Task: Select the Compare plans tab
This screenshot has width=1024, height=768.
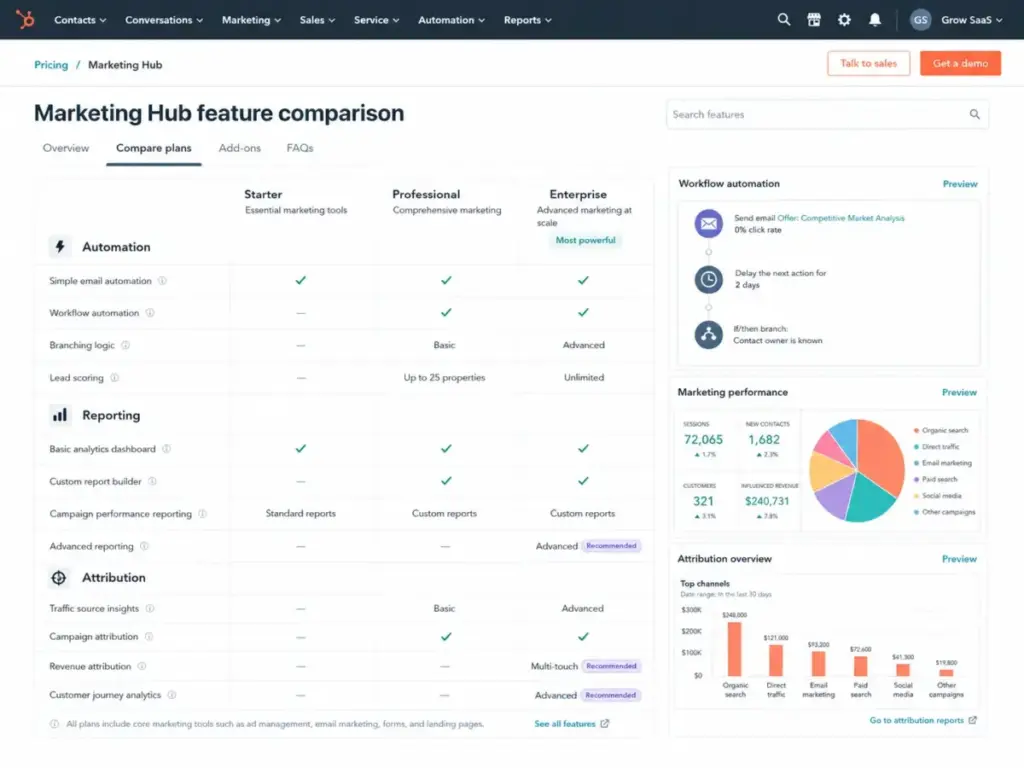Action: 153,148
